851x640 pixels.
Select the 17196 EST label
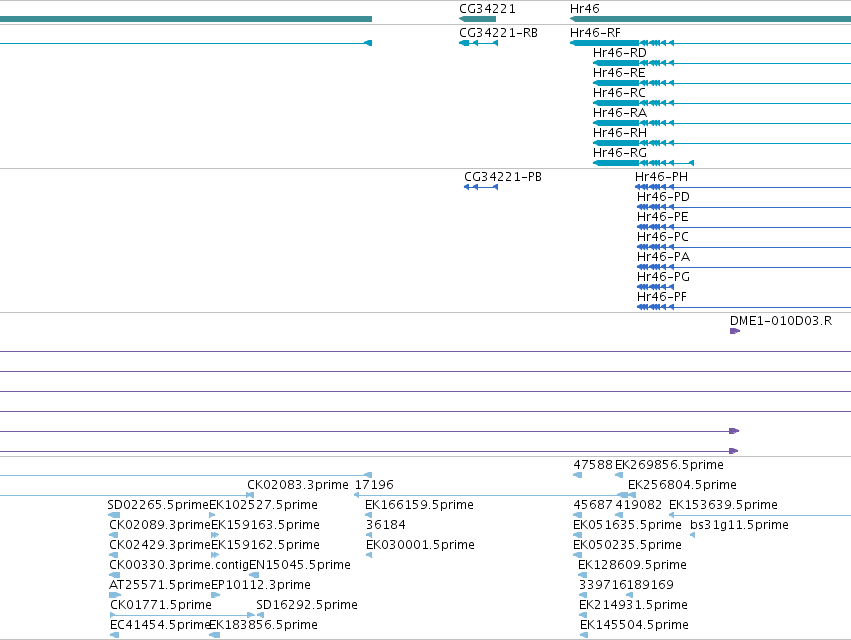pyautogui.click(x=374, y=485)
